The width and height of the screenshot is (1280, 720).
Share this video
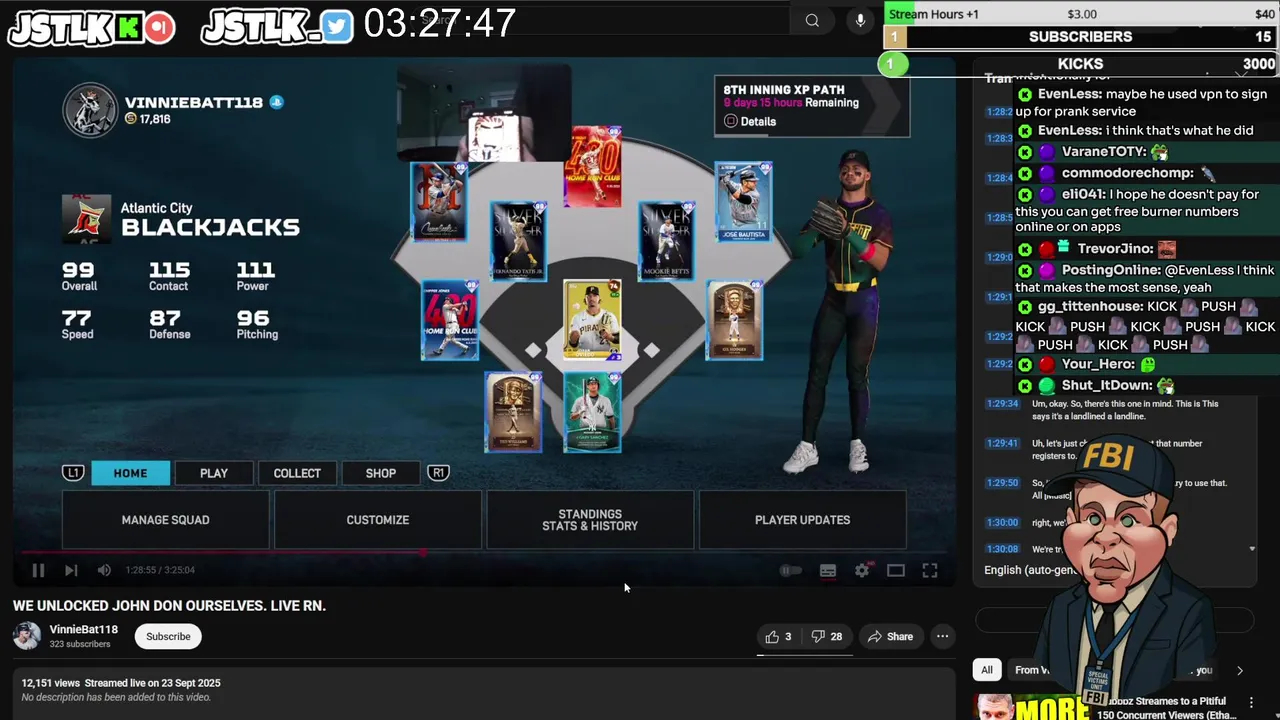(890, 636)
